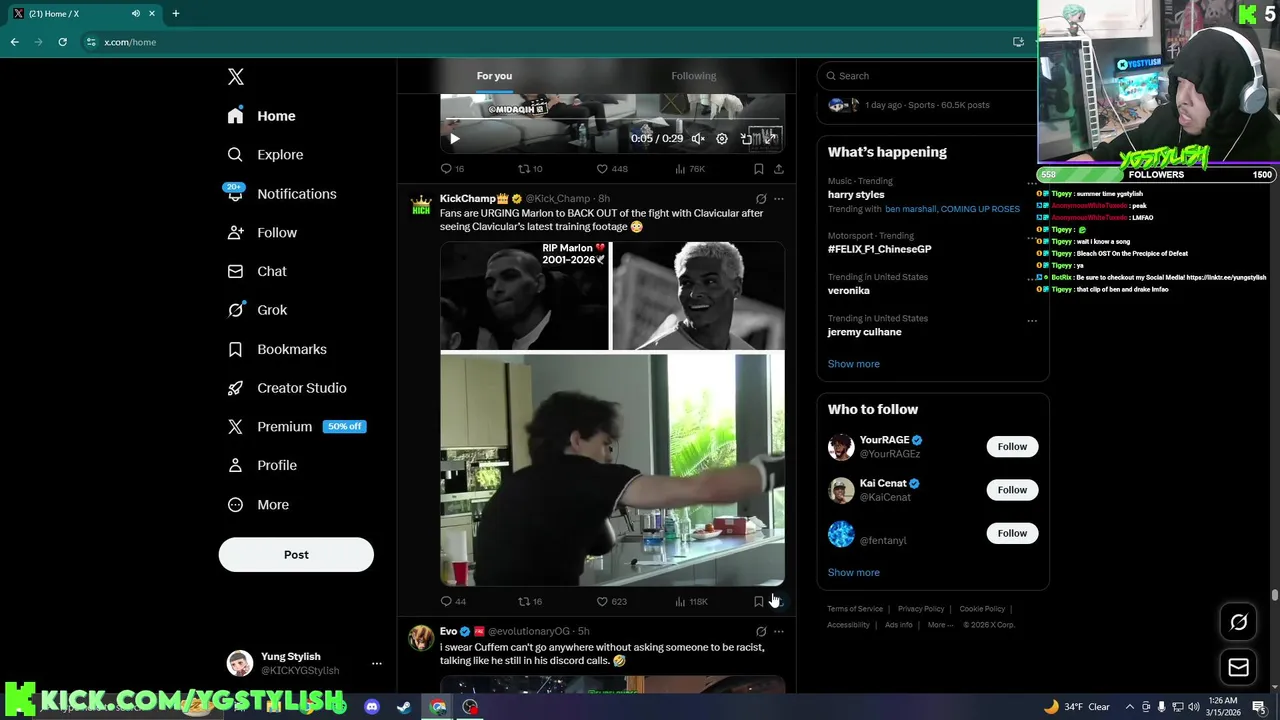Expand the top video to fullscreen
The width and height of the screenshot is (1280, 720).
[x=770, y=139]
